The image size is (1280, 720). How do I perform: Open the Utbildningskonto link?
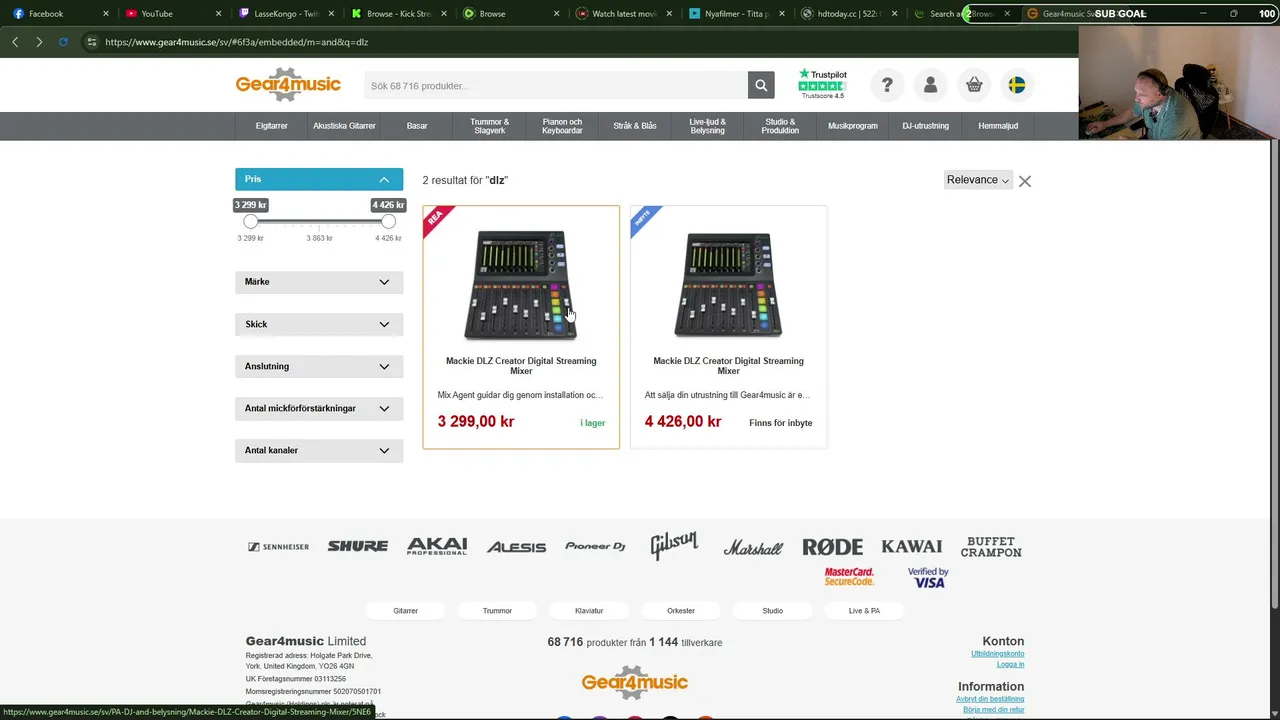coord(997,654)
